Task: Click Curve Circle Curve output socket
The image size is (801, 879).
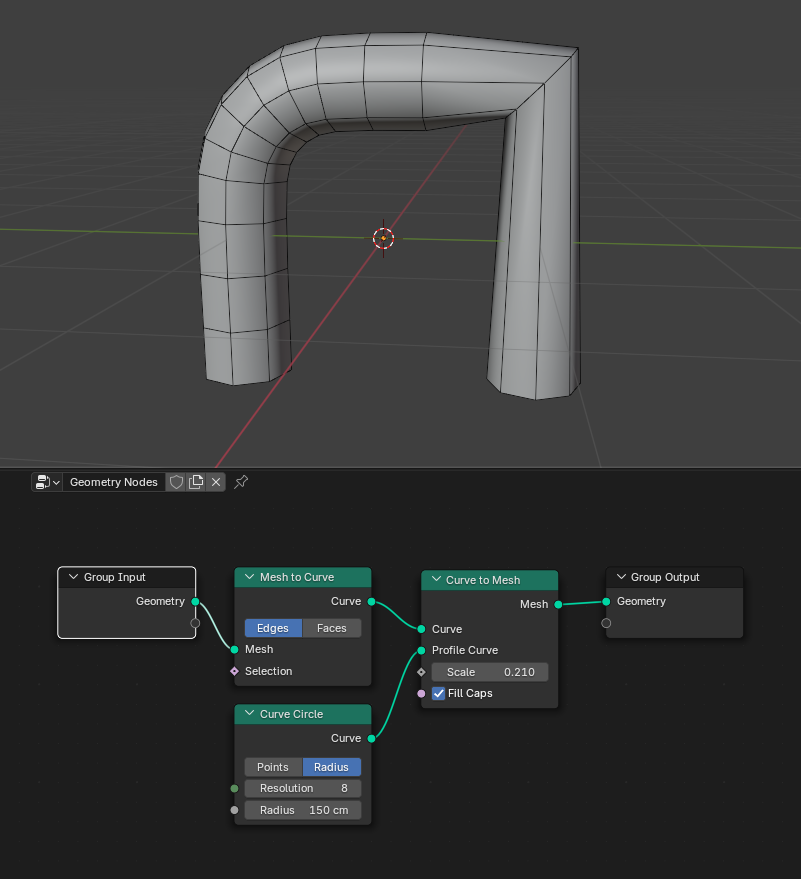Action: tap(371, 738)
